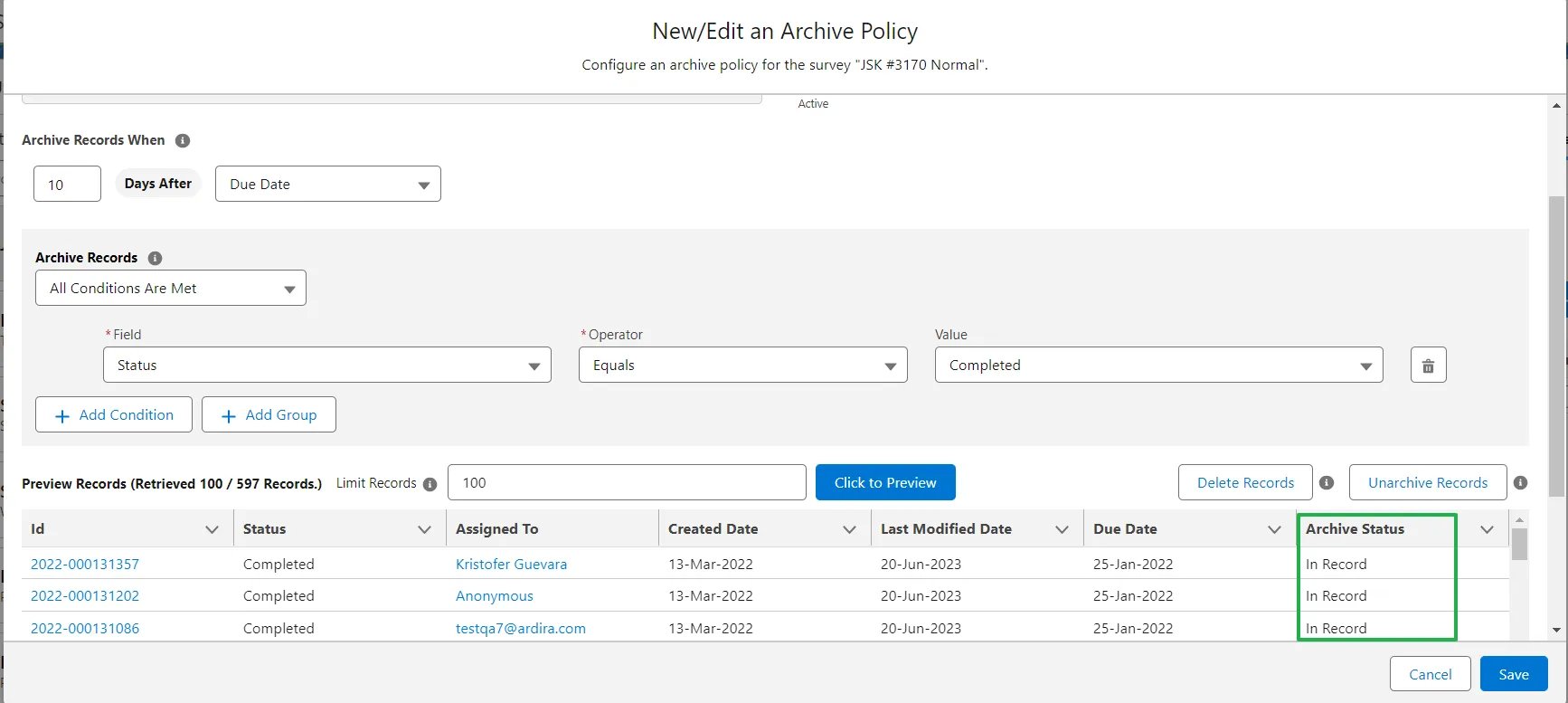Open the Archive Status column menu chevron
This screenshot has height=703, width=1568.
click(x=1487, y=529)
